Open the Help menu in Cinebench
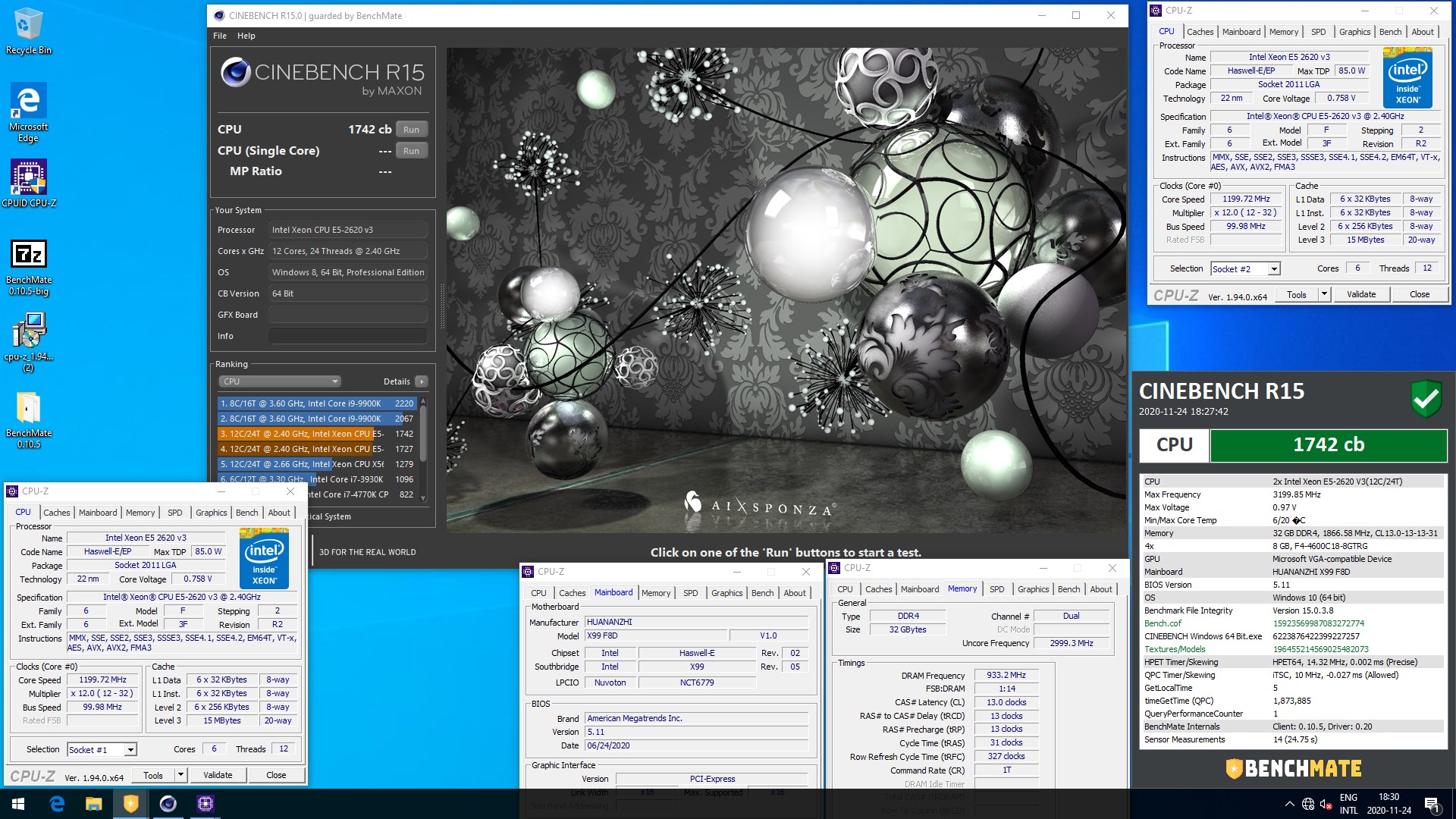1456x819 pixels. 246,36
